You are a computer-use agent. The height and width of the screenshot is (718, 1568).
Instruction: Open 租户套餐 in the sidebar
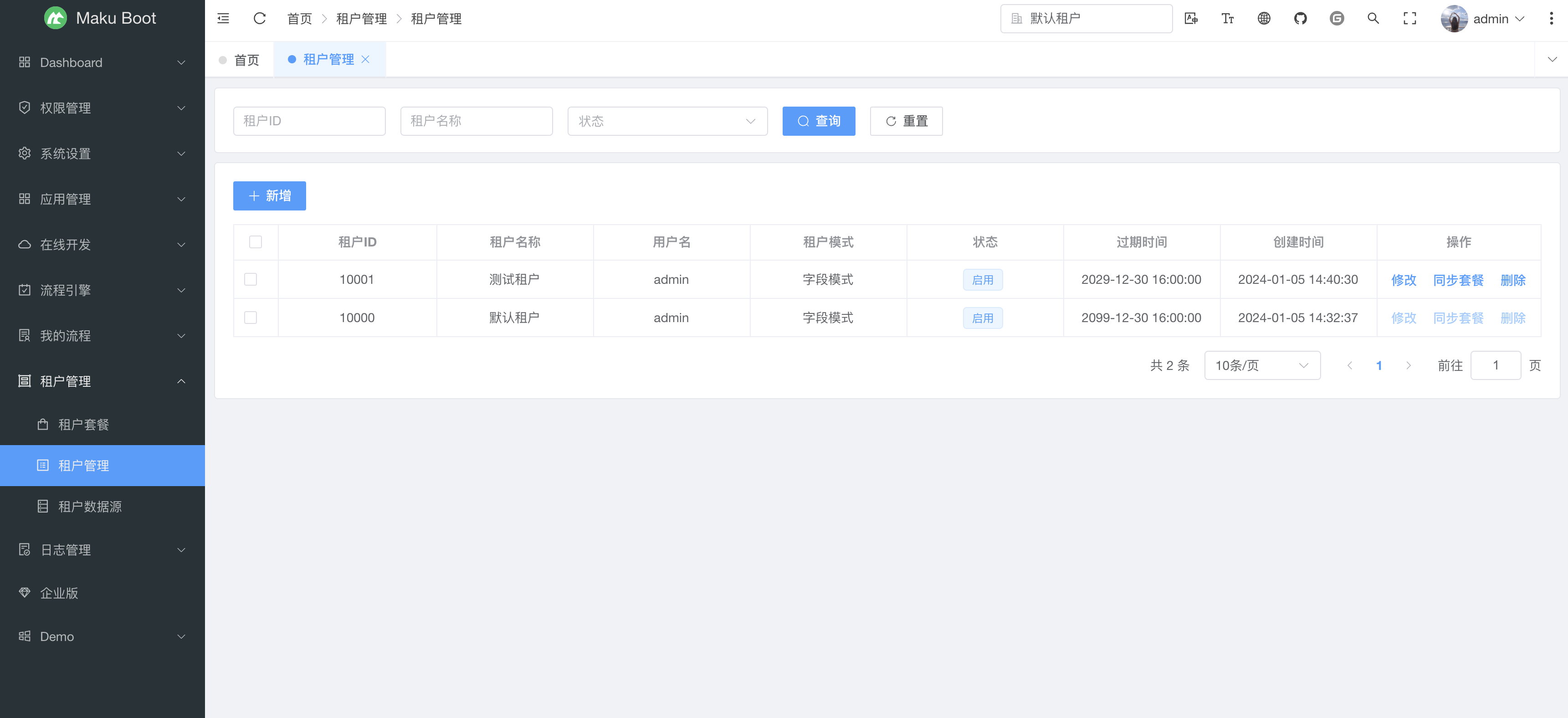83,425
